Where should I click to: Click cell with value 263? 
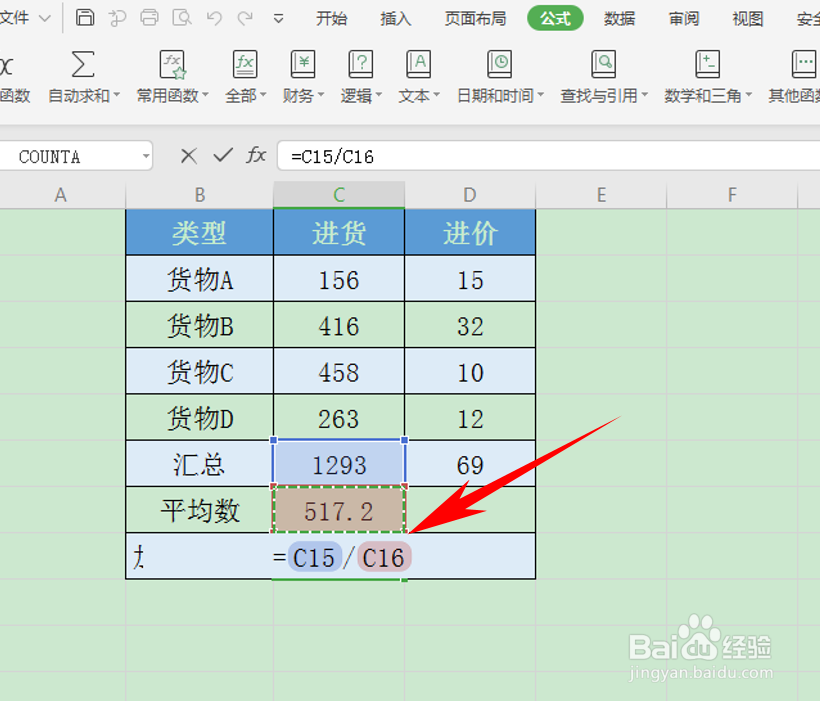point(339,417)
